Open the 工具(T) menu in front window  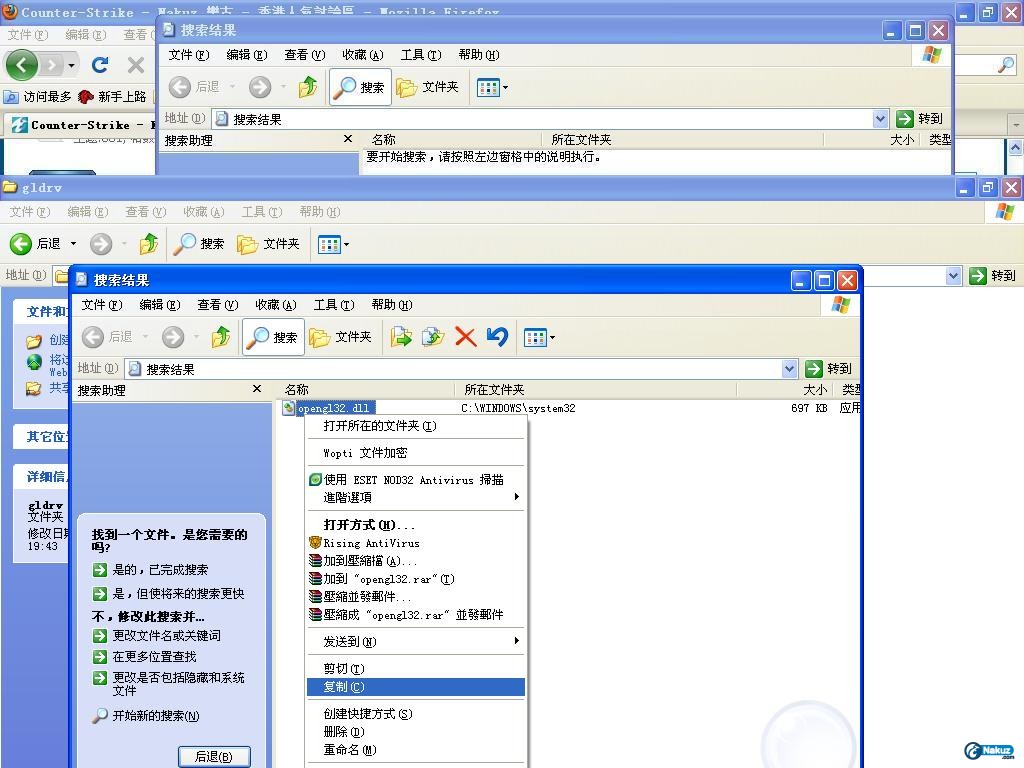pos(333,305)
